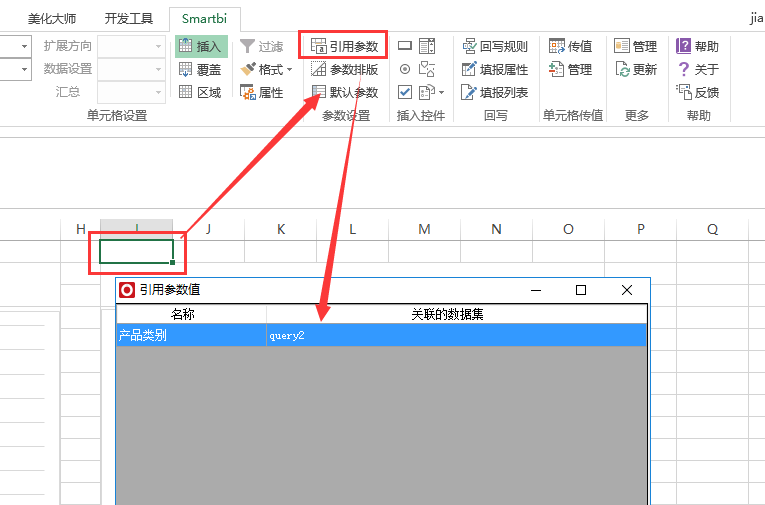The image size is (765, 505).
Task: Open 帮助 help with purple book icon
Action: [x=697, y=46]
